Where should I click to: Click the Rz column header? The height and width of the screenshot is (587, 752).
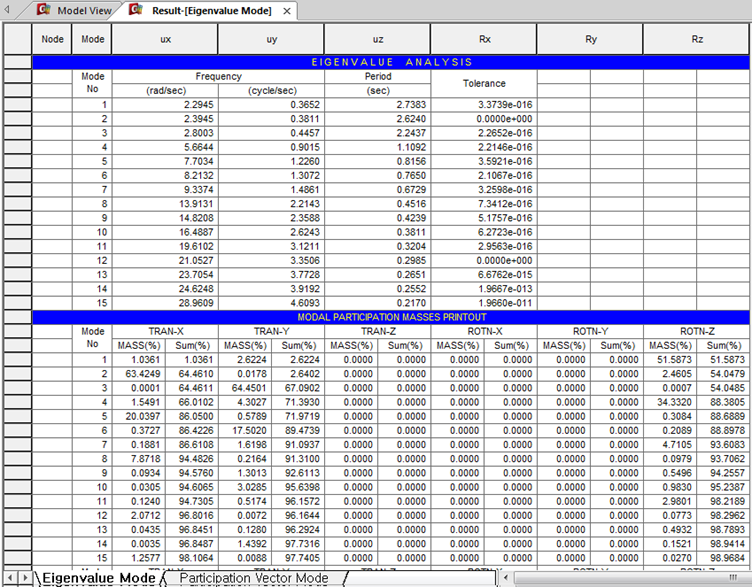697,39
